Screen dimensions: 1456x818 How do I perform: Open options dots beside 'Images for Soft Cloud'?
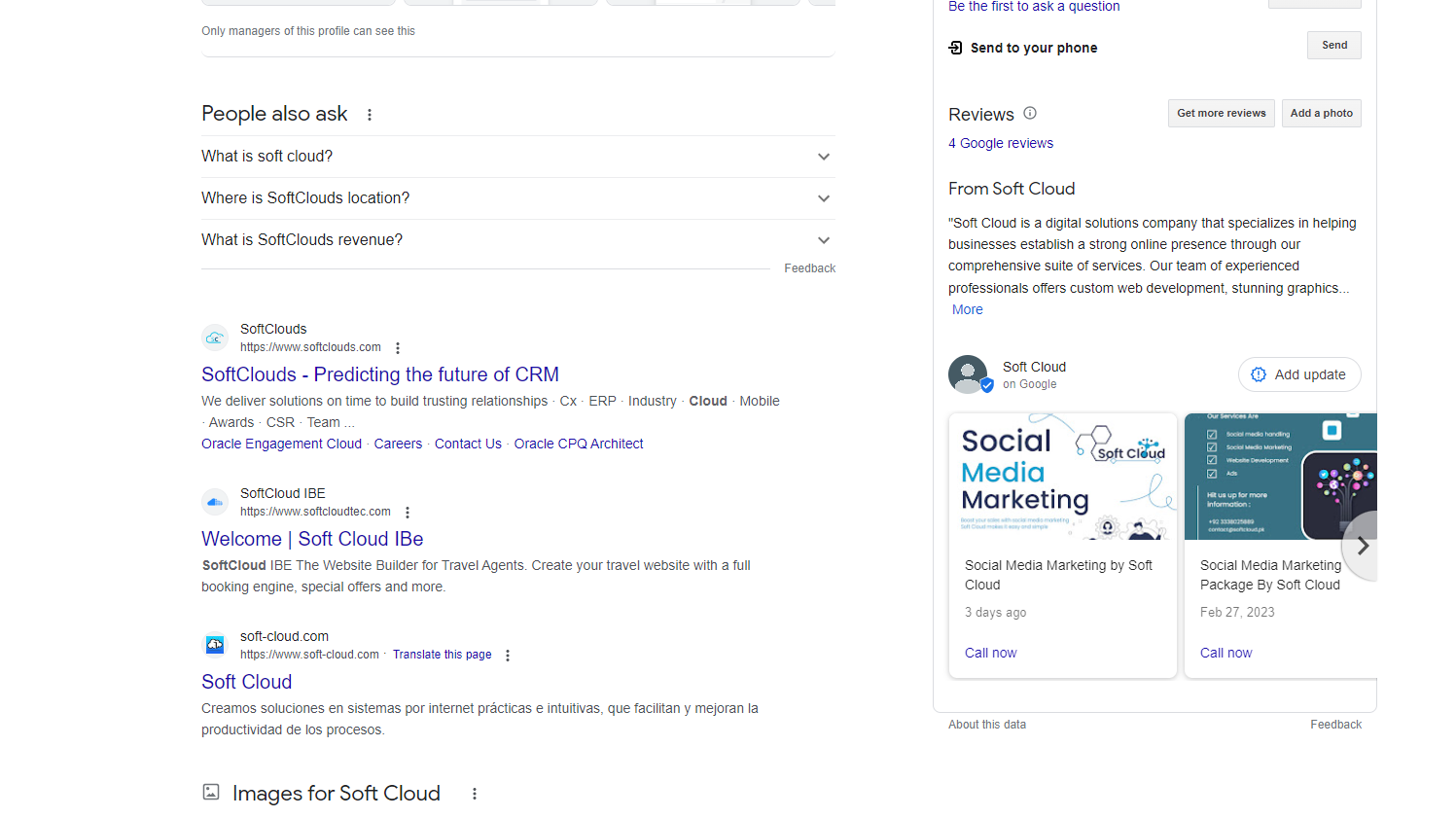[x=475, y=794]
